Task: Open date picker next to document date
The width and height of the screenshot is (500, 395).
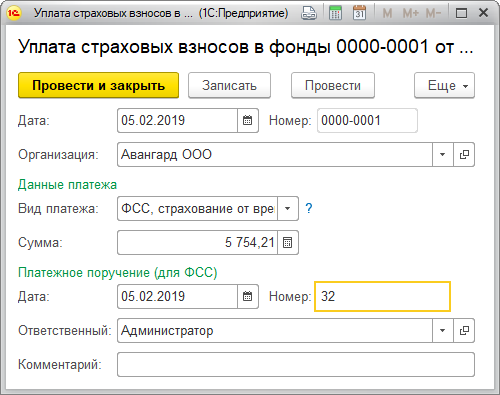Action: pos(248,120)
